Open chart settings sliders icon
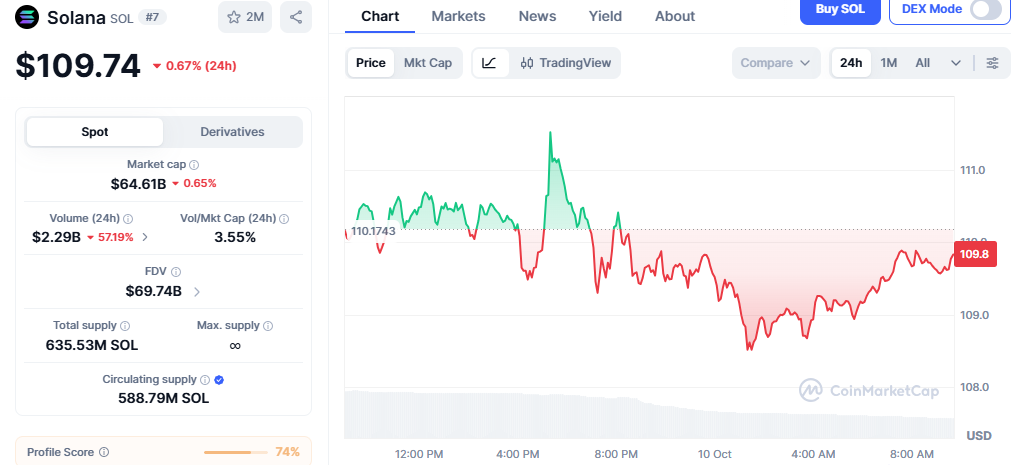 click(992, 63)
